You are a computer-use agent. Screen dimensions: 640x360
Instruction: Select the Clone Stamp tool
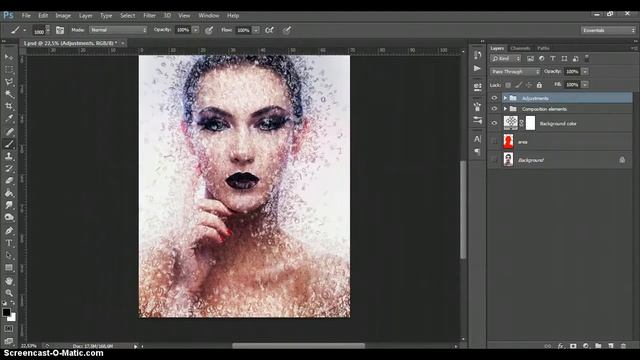coord(9,156)
